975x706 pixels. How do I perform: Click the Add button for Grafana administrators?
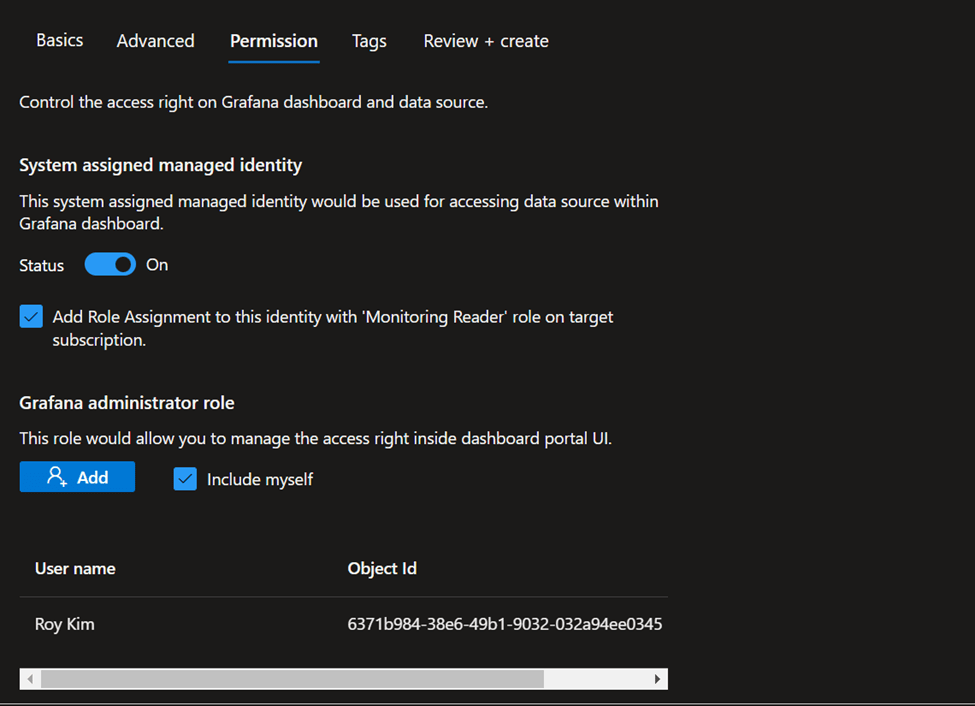pyautogui.click(x=77, y=477)
